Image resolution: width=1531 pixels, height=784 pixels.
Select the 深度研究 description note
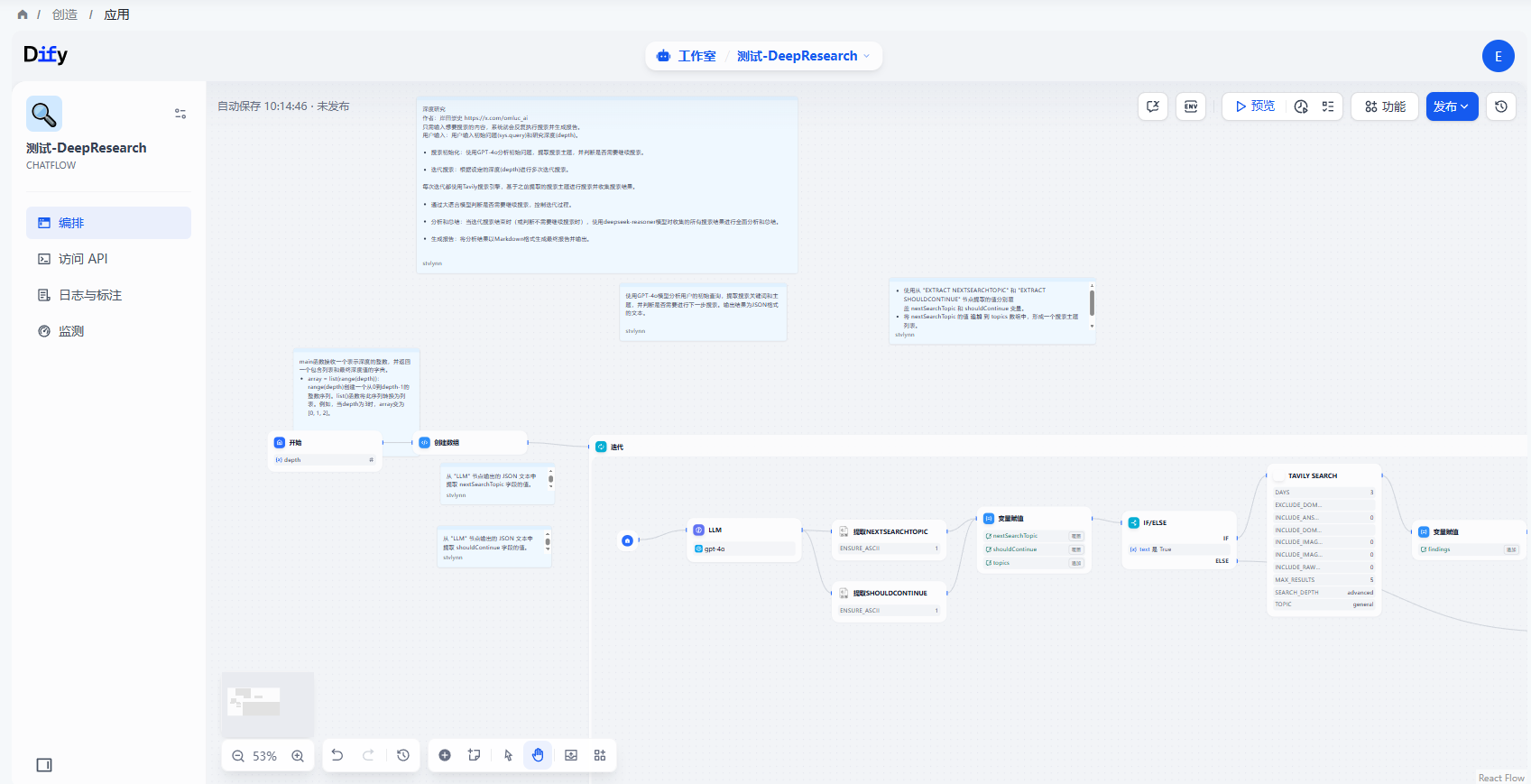606,185
